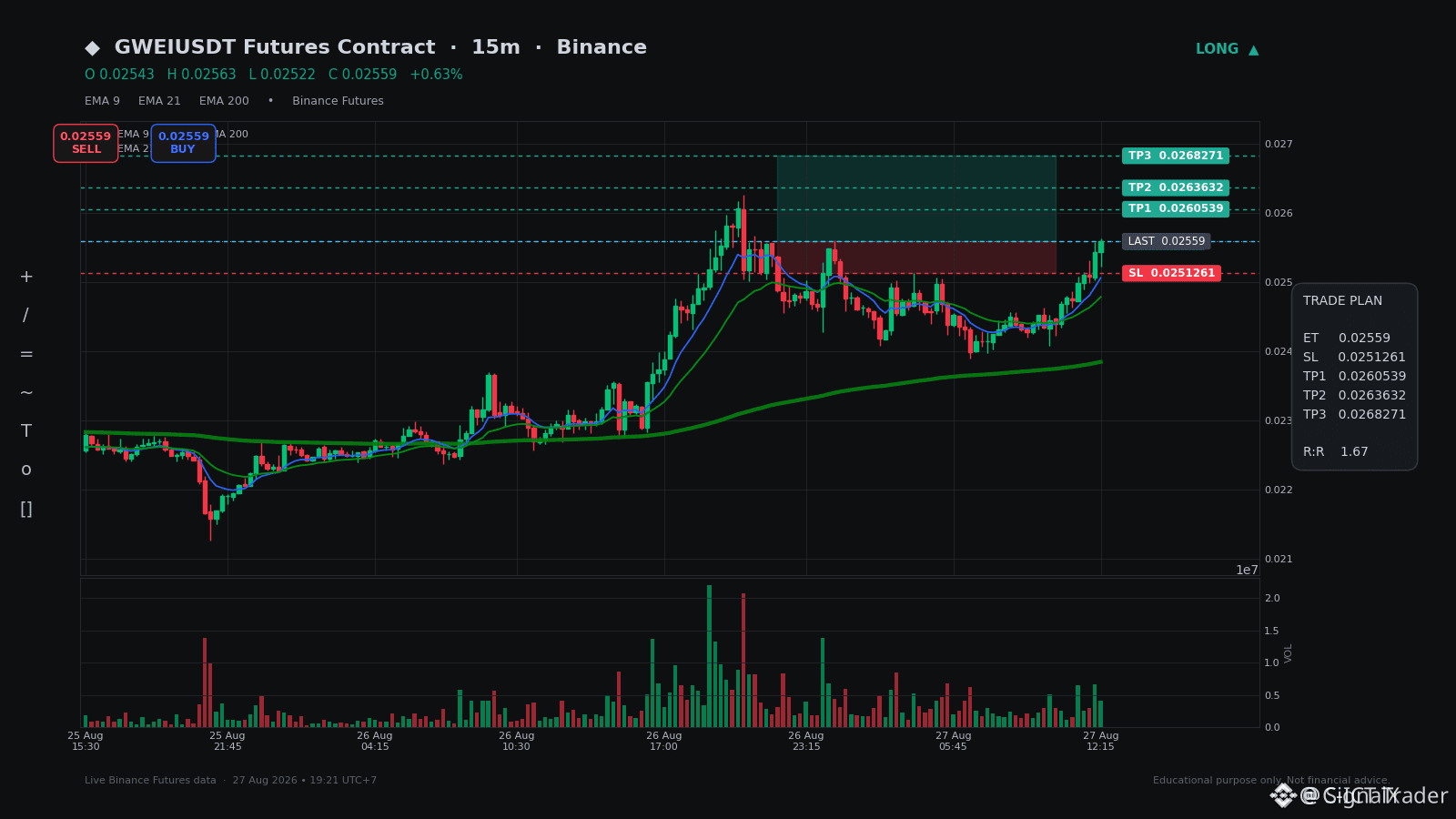Select the TP1 0.0260539 price tag
This screenshot has width=1456, height=819.
click(x=1176, y=209)
